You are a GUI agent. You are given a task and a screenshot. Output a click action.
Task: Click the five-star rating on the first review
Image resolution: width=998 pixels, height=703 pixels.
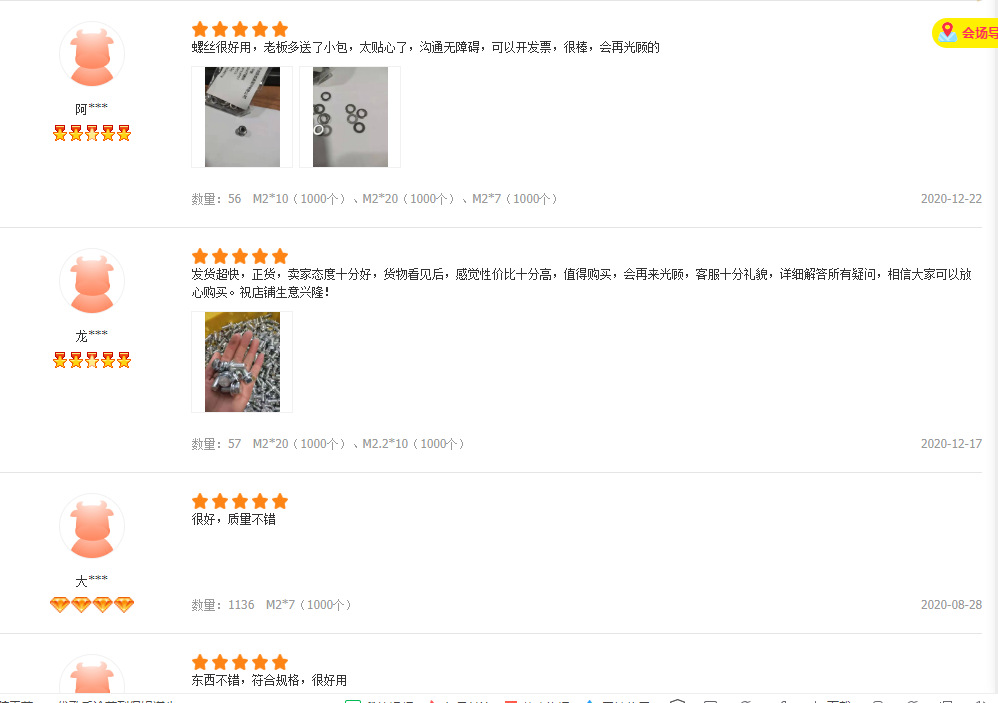pos(240,29)
